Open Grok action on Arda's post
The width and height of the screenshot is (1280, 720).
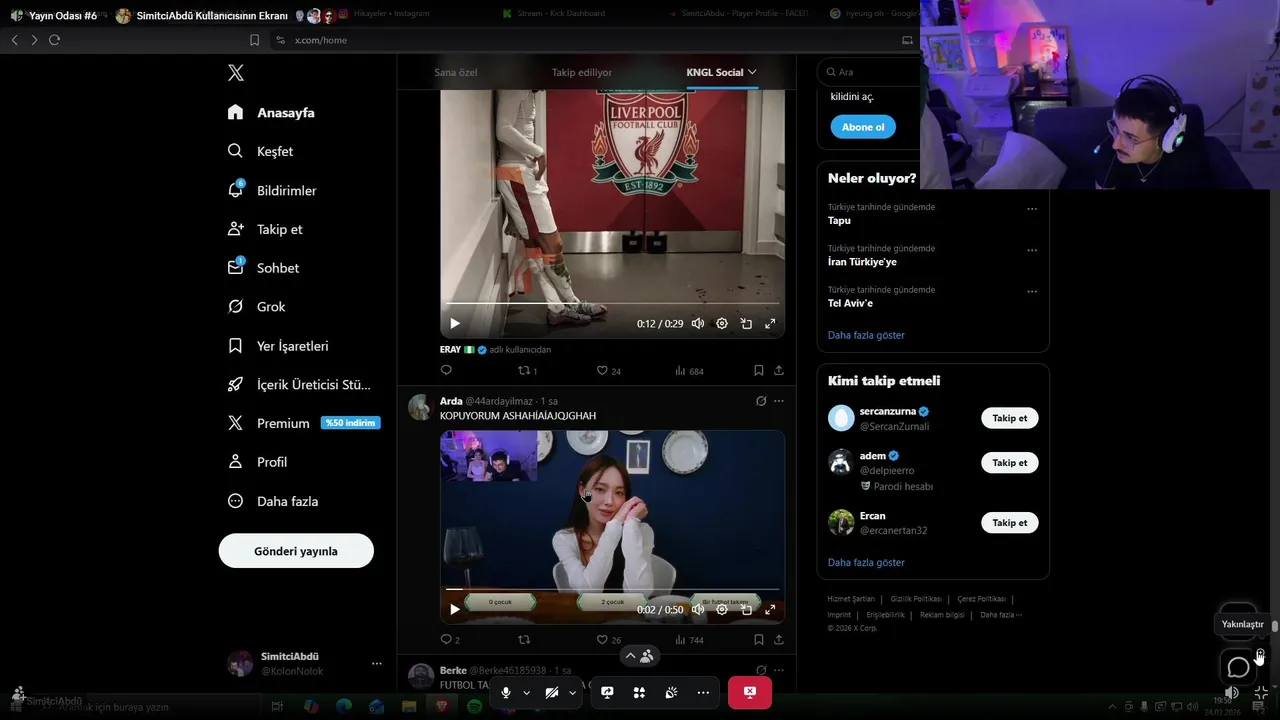point(761,401)
